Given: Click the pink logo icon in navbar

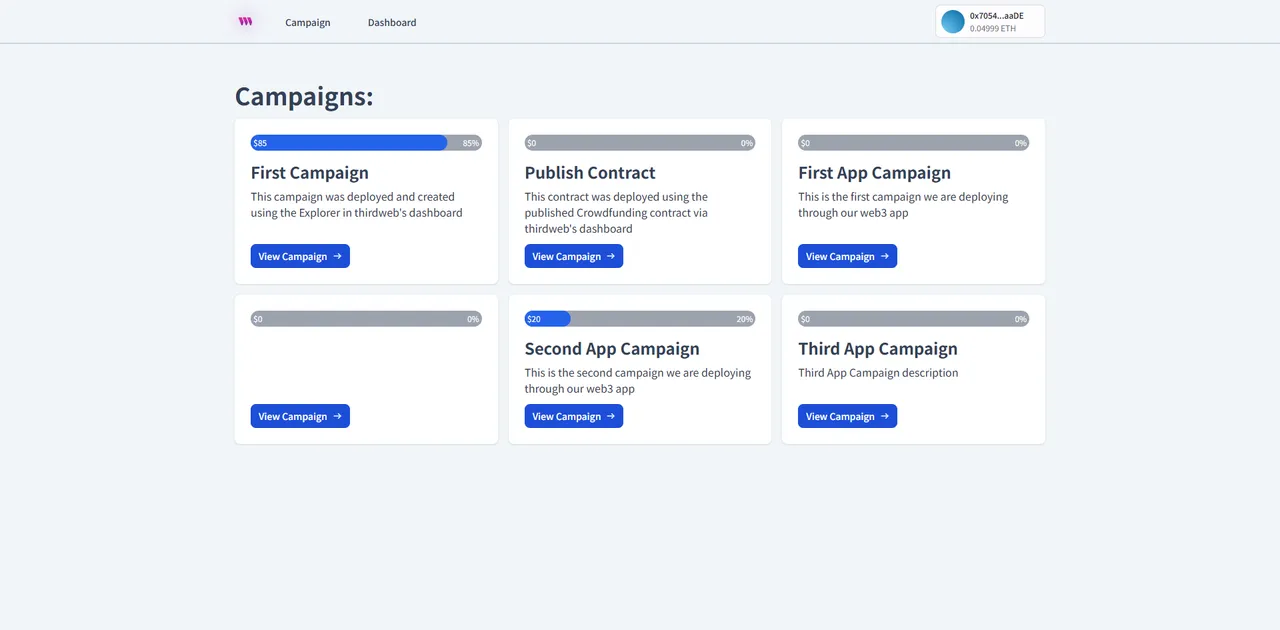Looking at the screenshot, I should click(x=245, y=21).
